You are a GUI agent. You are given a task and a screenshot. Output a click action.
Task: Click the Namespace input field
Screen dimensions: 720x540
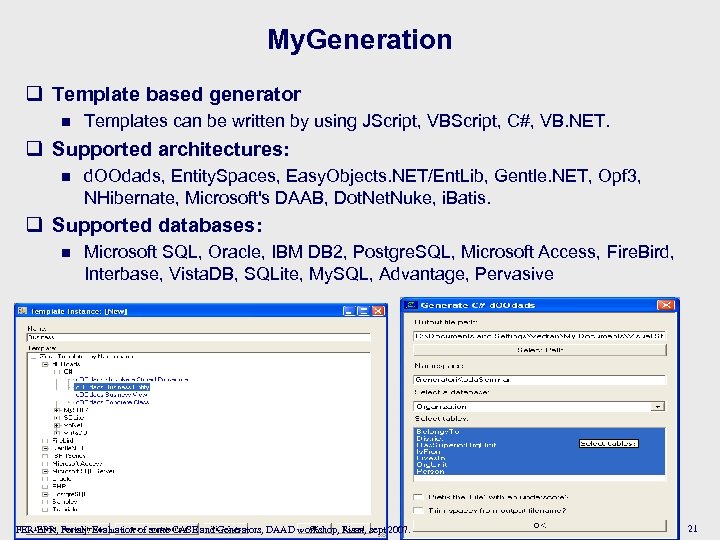pyautogui.click(x=540, y=380)
